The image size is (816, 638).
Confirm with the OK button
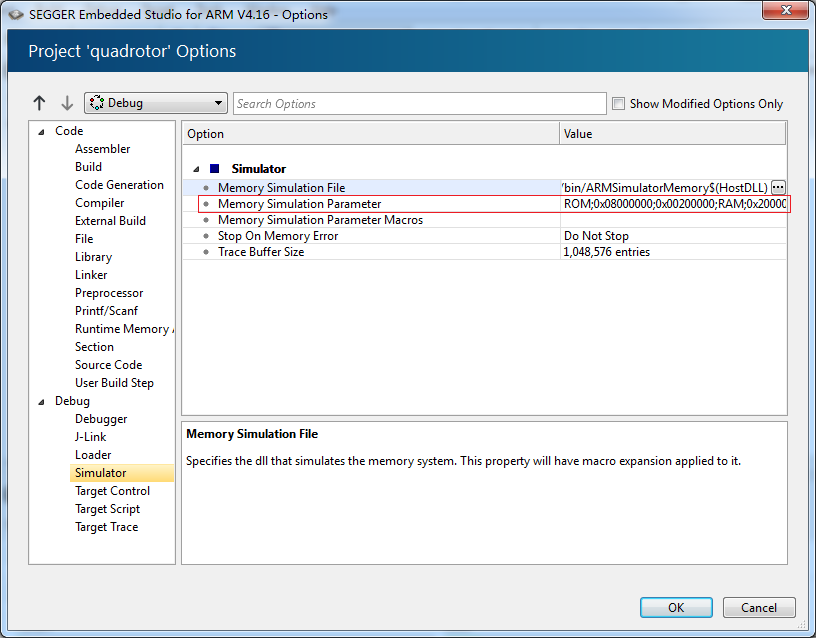point(676,607)
